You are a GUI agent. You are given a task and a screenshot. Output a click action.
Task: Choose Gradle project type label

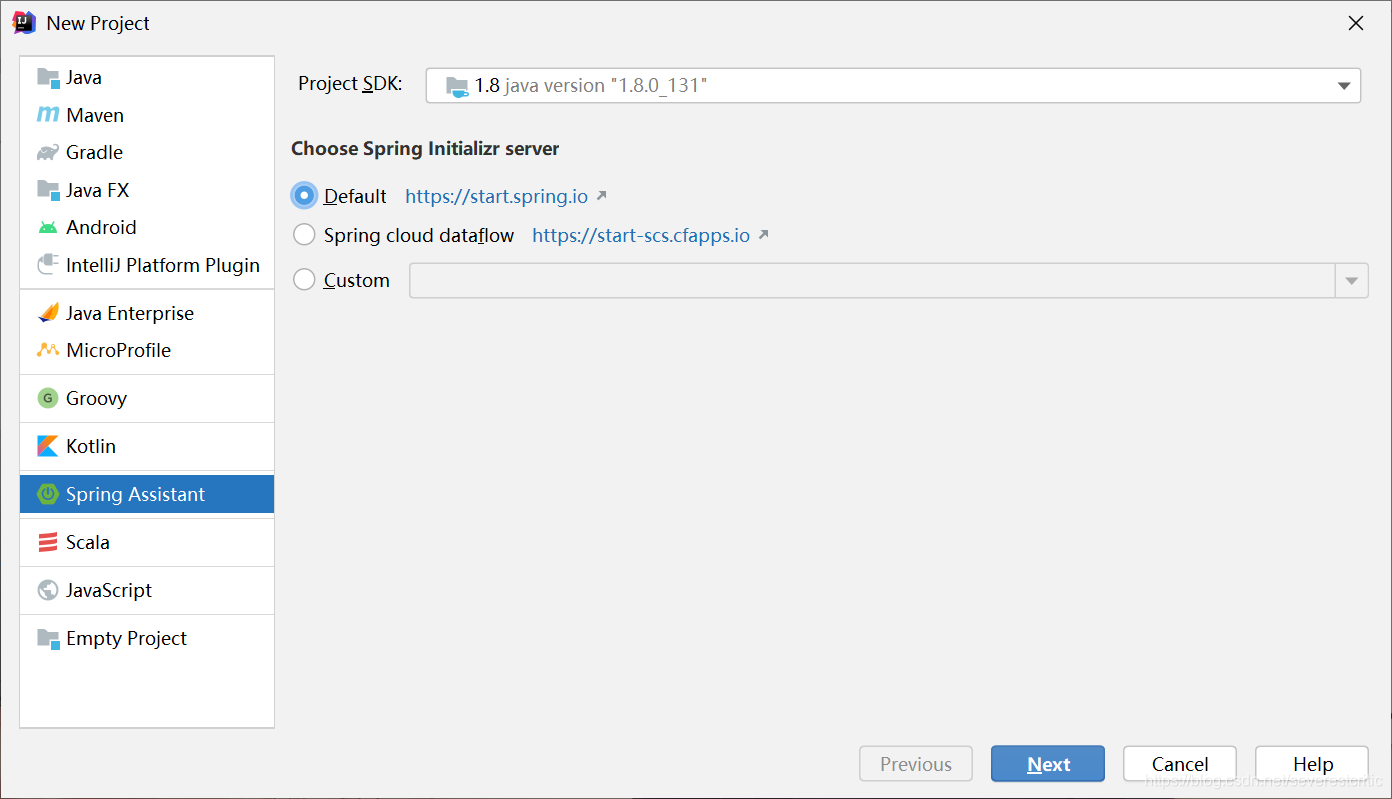pyautogui.click(x=94, y=152)
